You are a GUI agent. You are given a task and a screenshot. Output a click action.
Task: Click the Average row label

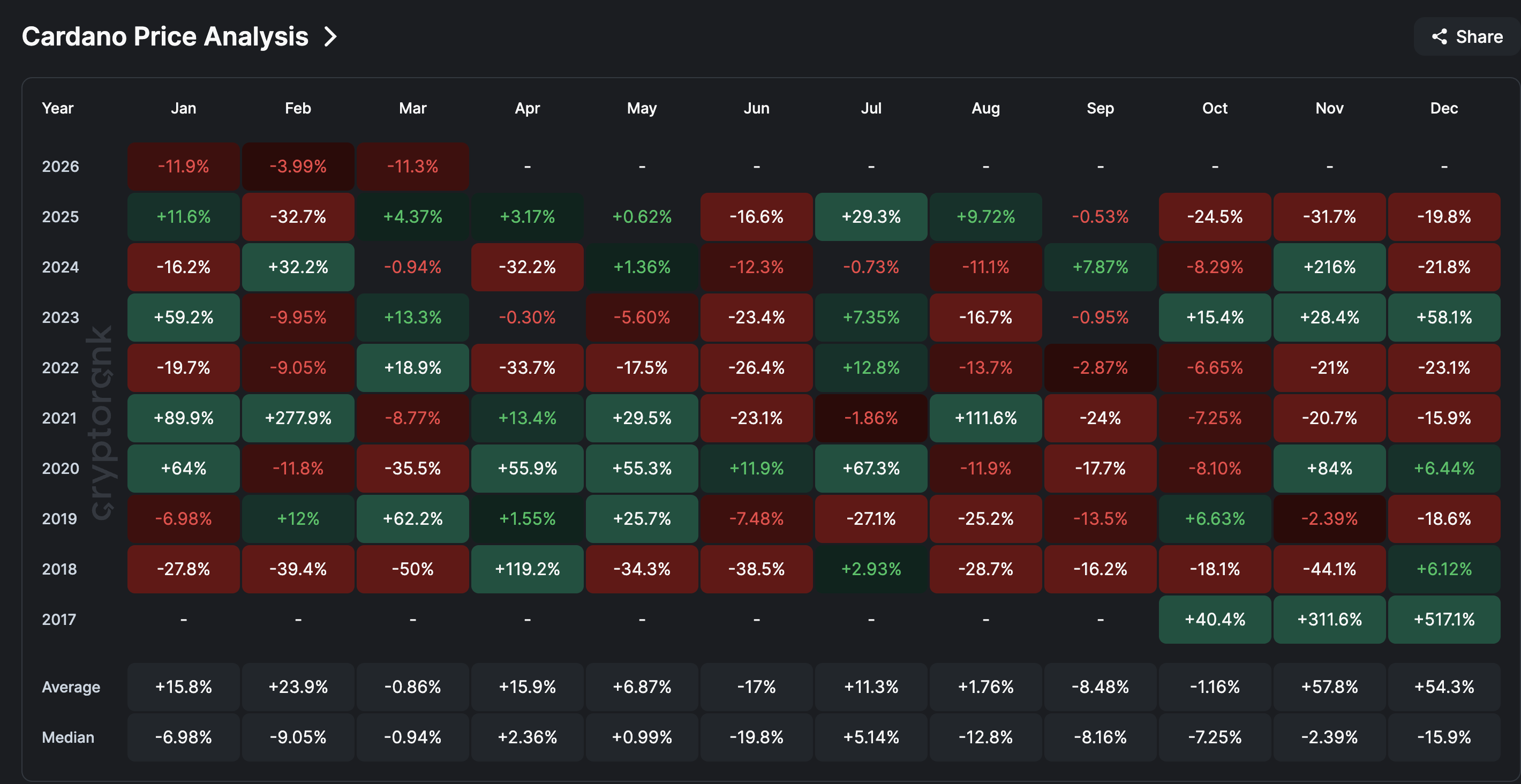(70, 687)
